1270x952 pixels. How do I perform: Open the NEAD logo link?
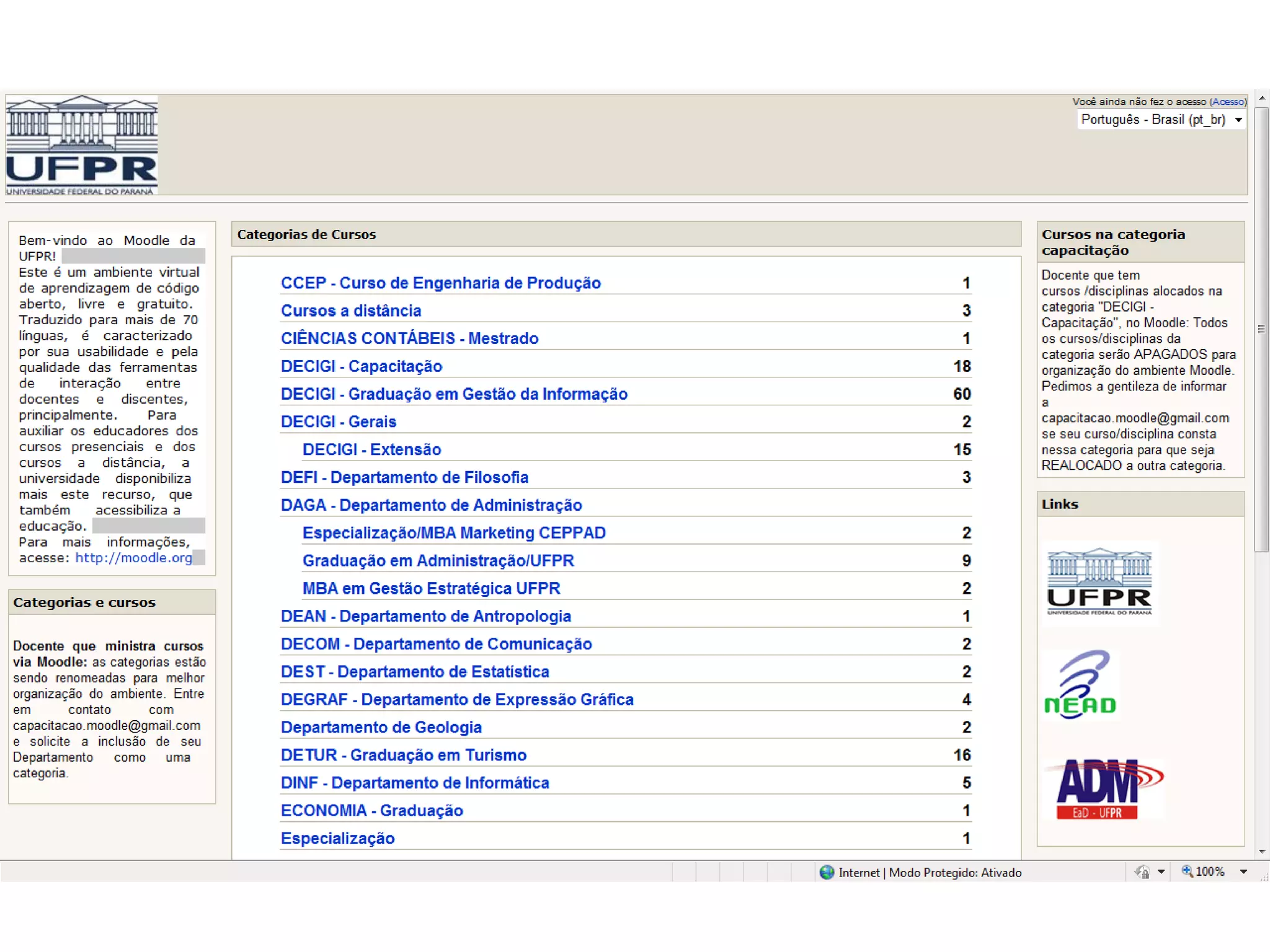1081,685
